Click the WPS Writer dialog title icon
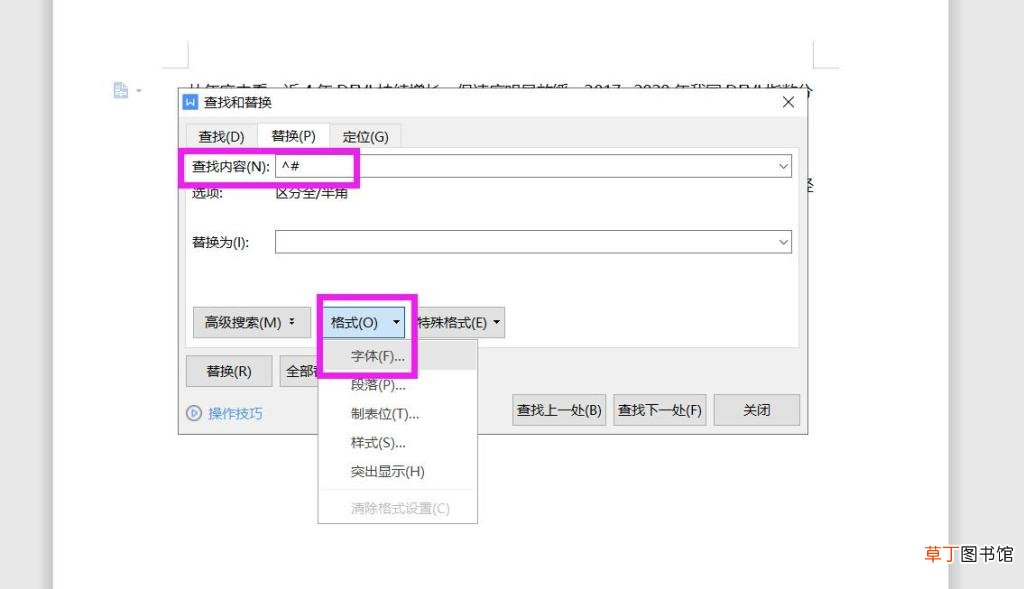The image size is (1024, 589). (190, 103)
